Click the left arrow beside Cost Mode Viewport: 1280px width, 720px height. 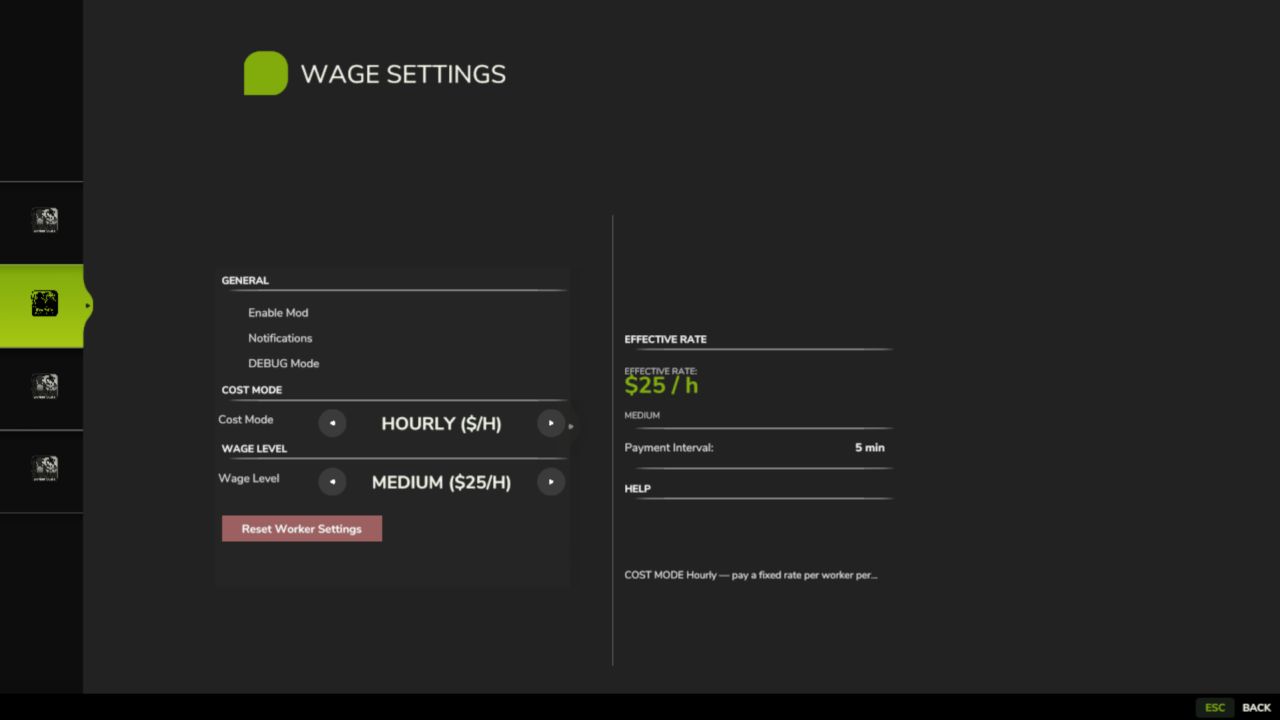(332, 423)
